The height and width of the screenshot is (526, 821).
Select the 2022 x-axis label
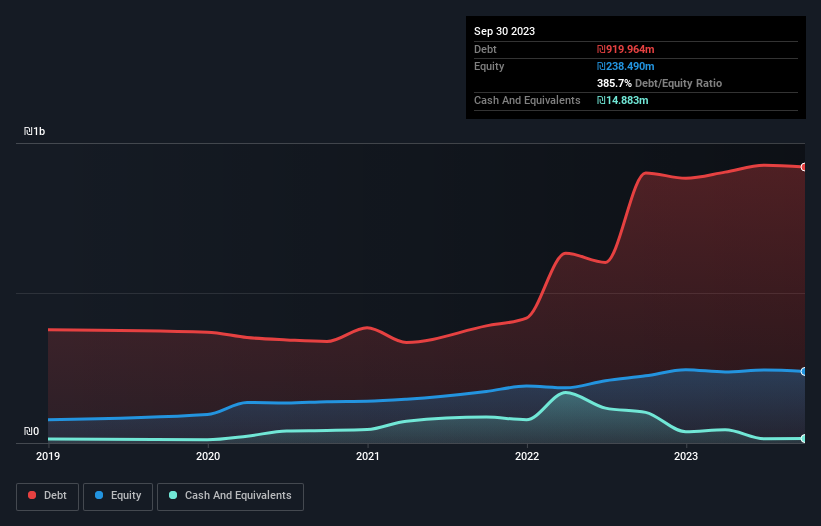click(527, 456)
